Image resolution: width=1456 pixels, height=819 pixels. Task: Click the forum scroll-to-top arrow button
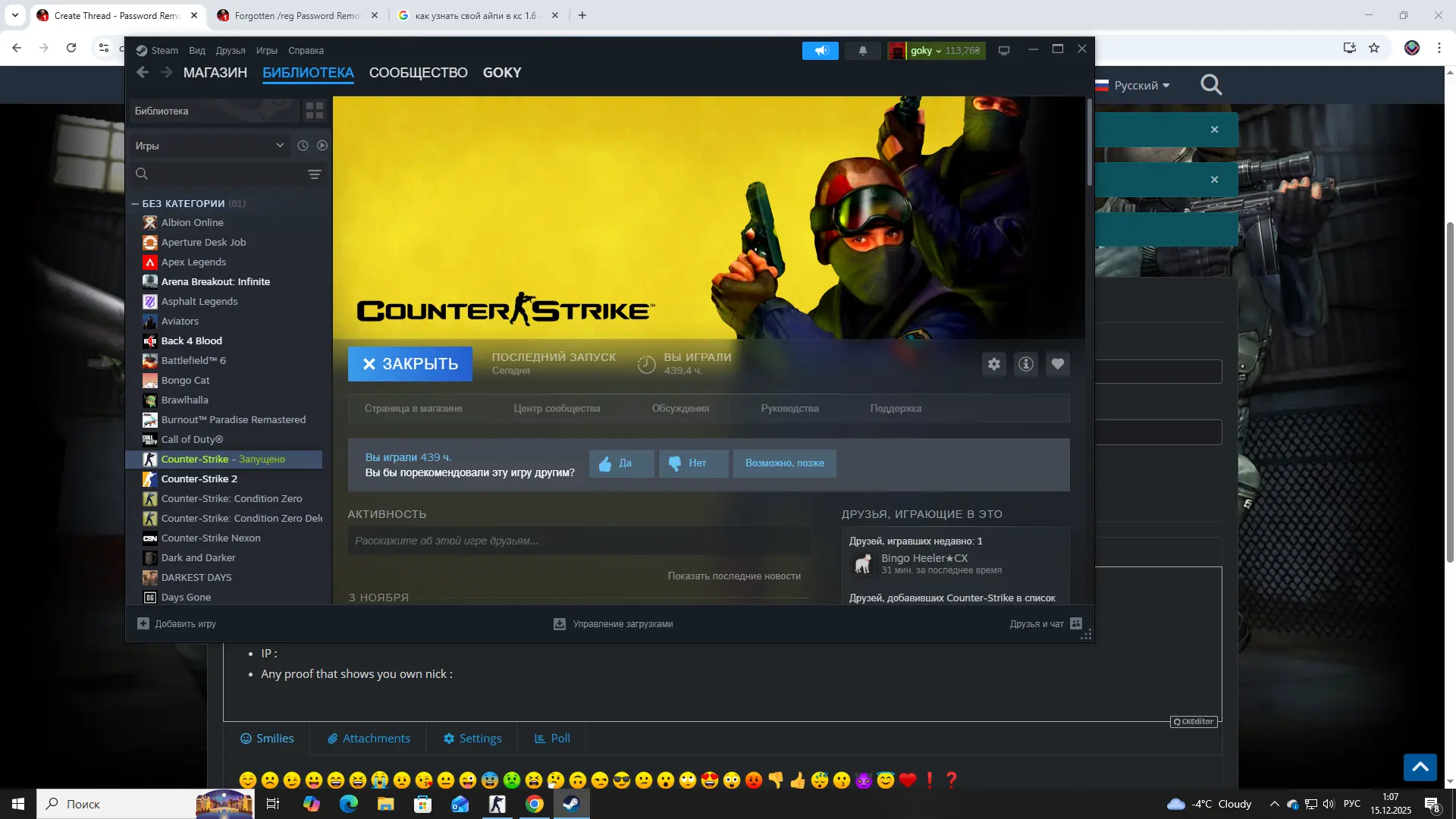(1420, 767)
